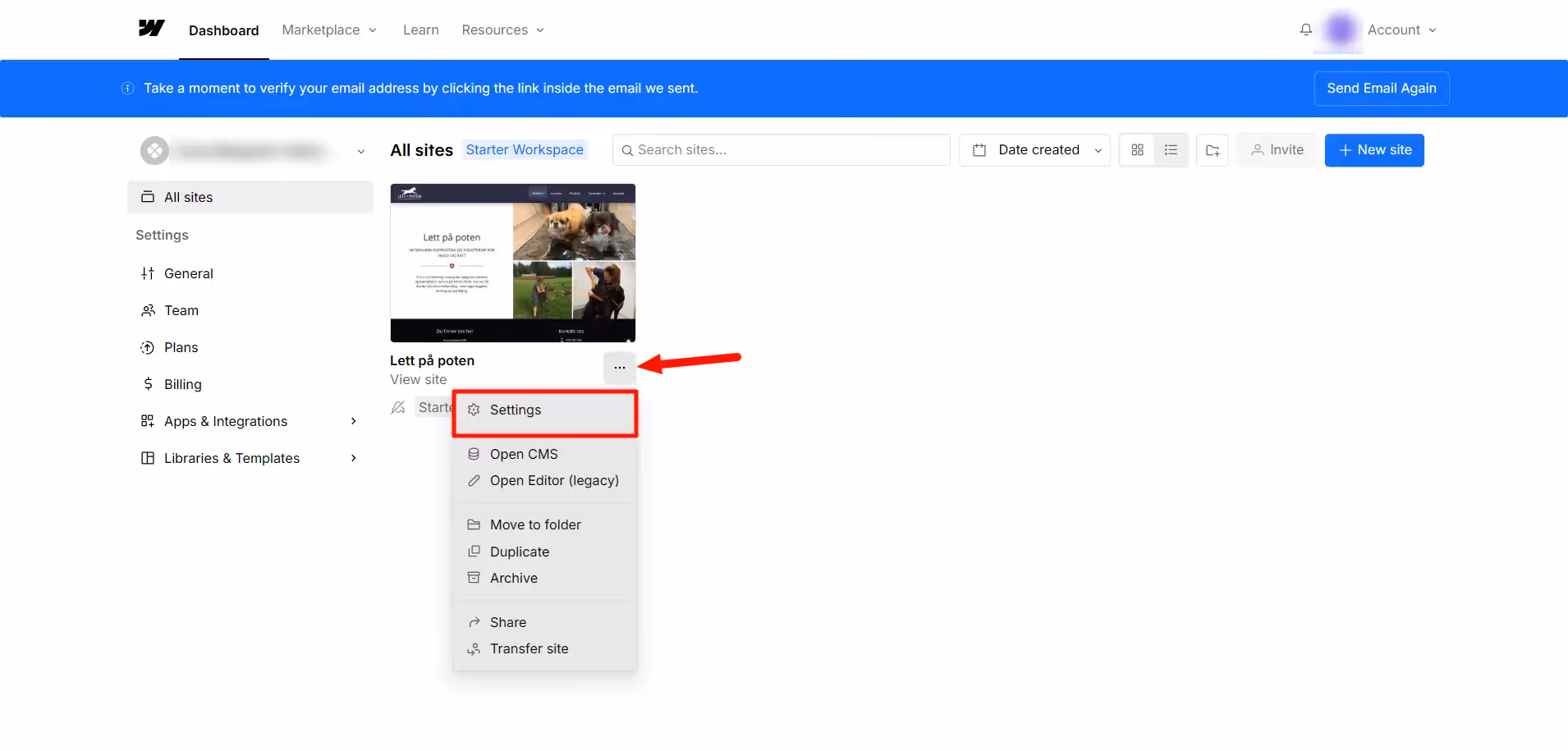Image resolution: width=1568 pixels, height=751 pixels.
Task: Open Billing settings
Action: pyautogui.click(x=250, y=384)
